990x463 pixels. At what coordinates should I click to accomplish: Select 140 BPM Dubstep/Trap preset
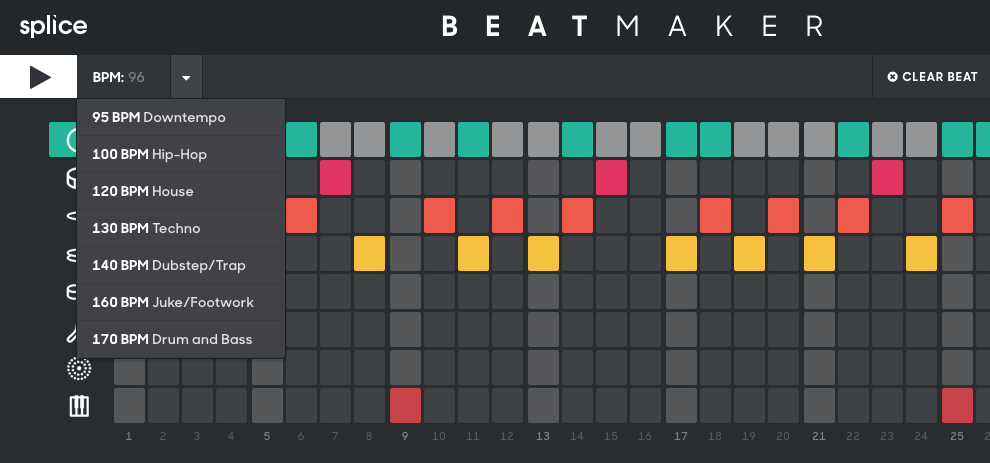tap(181, 265)
